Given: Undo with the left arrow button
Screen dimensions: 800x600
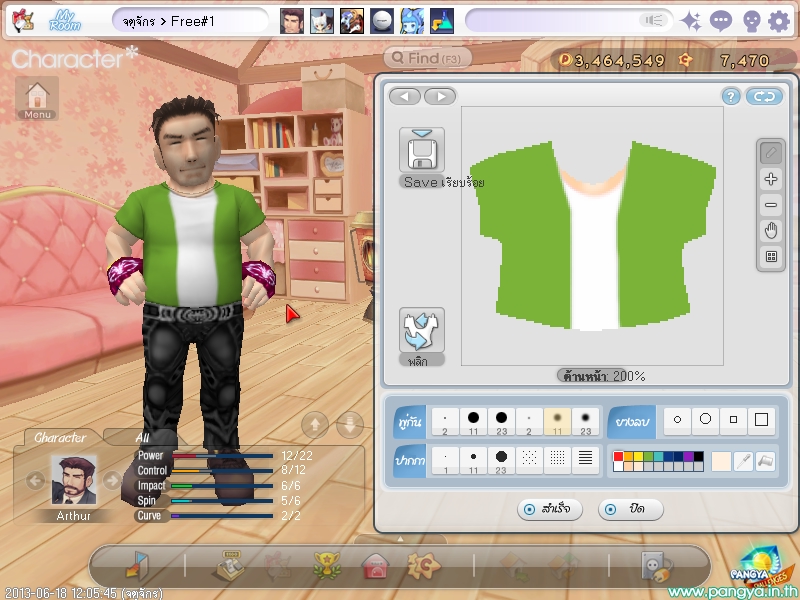Looking at the screenshot, I should tap(405, 96).
